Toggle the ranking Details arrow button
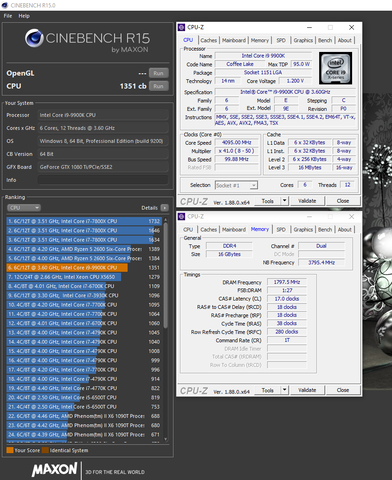 (165, 208)
